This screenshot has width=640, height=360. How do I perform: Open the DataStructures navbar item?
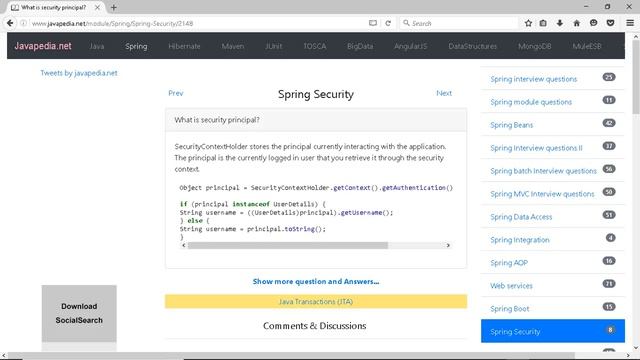coord(473,46)
